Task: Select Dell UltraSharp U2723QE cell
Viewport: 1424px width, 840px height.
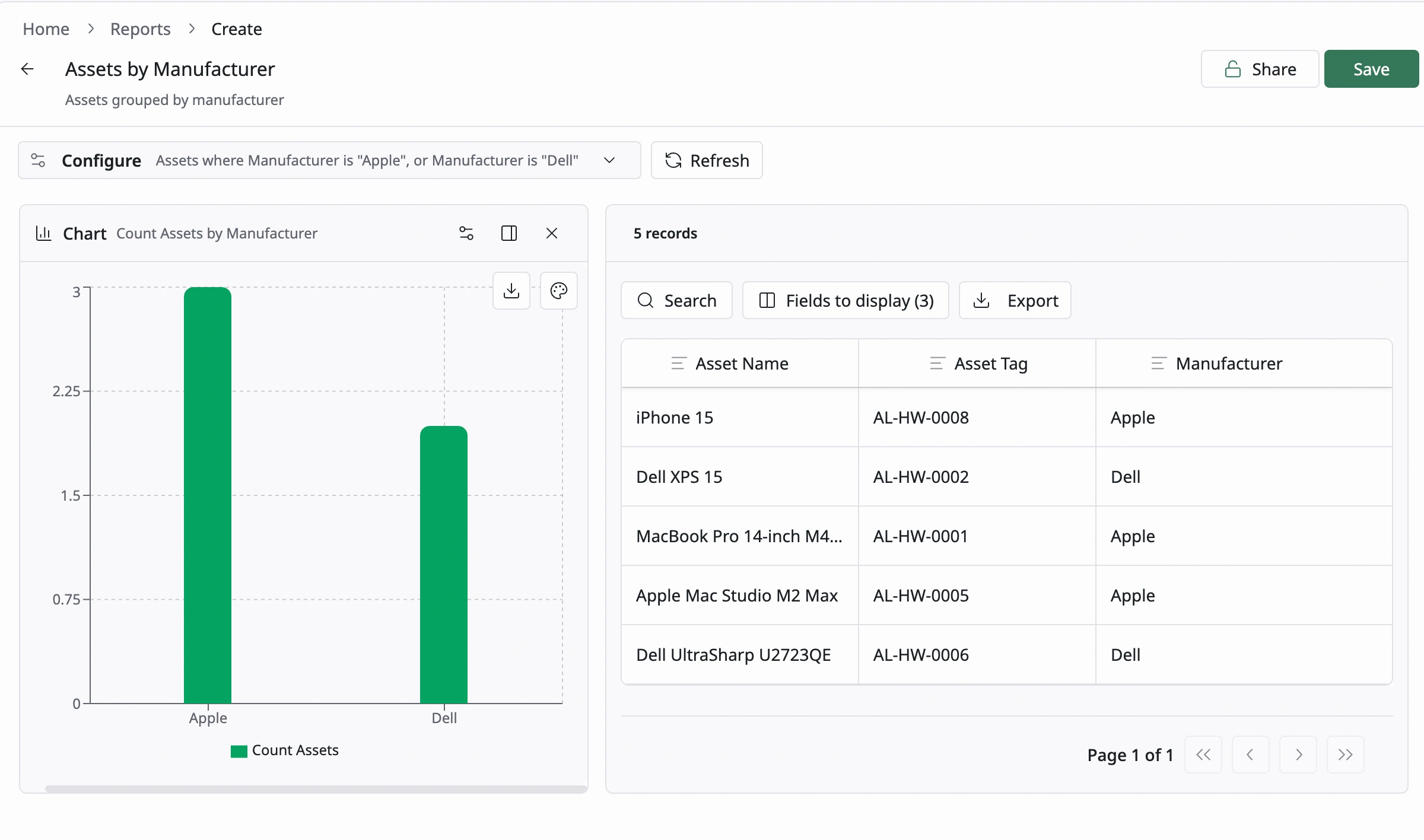Action: point(740,655)
